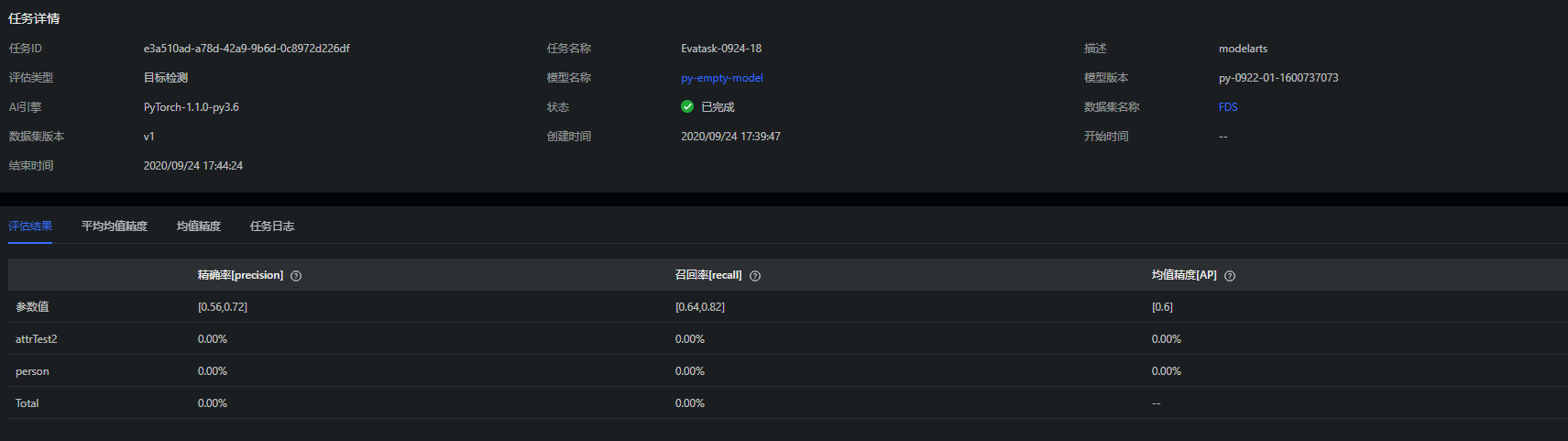This screenshot has height=441, width=1568.
Task: Click the 均值精度[AP] column header
Action: (x=1184, y=275)
